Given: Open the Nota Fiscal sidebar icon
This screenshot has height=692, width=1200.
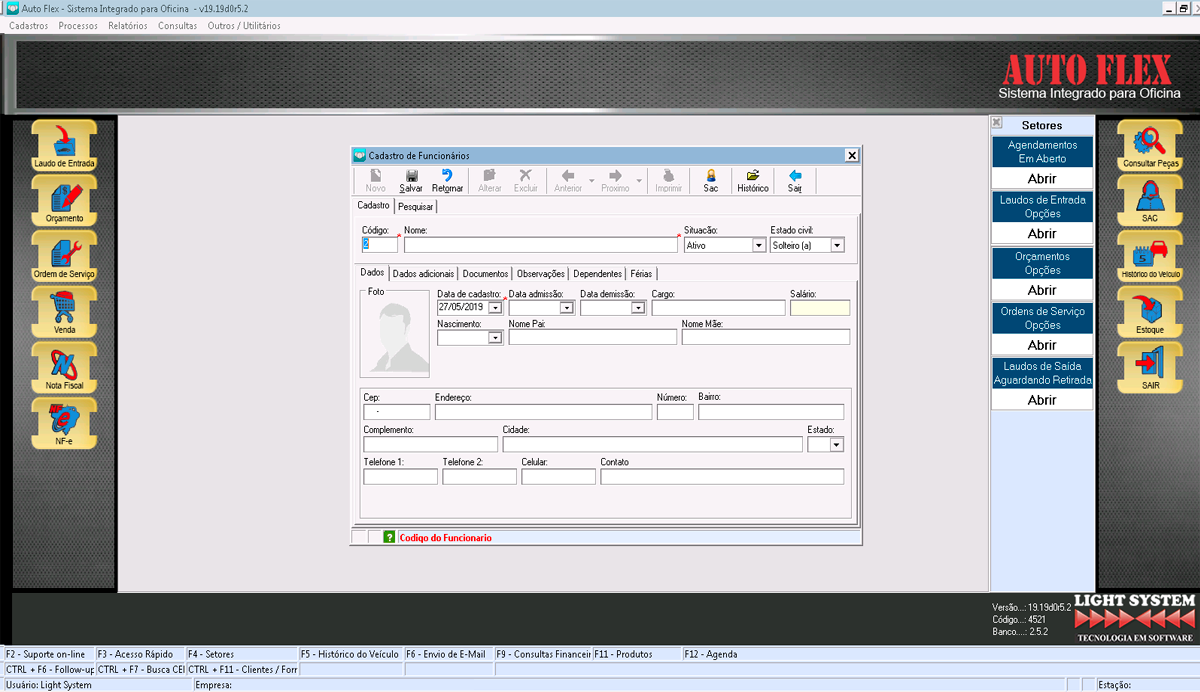Looking at the screenshot, I should [x=64, y=368].
